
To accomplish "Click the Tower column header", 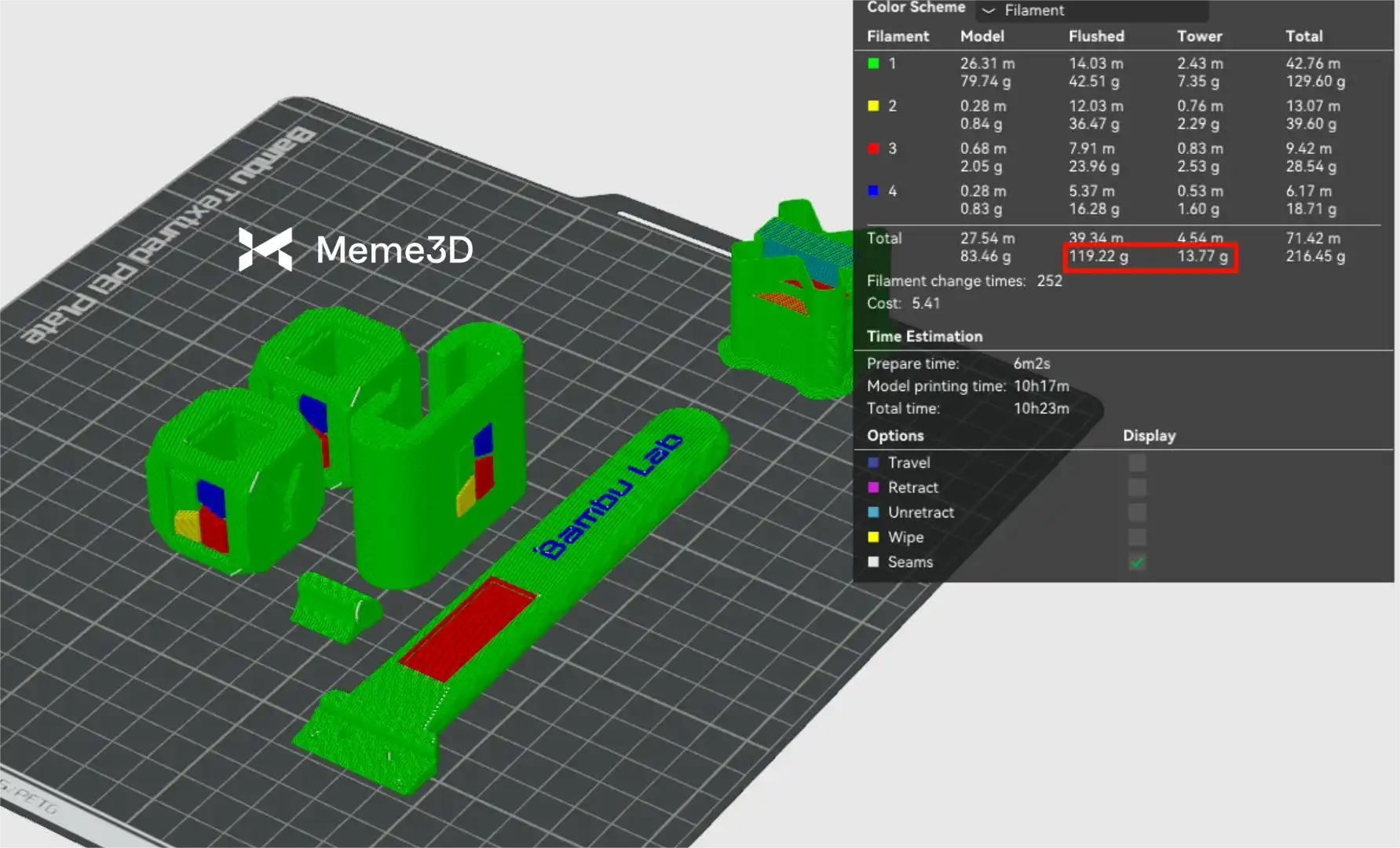I will click(1199, 36).
